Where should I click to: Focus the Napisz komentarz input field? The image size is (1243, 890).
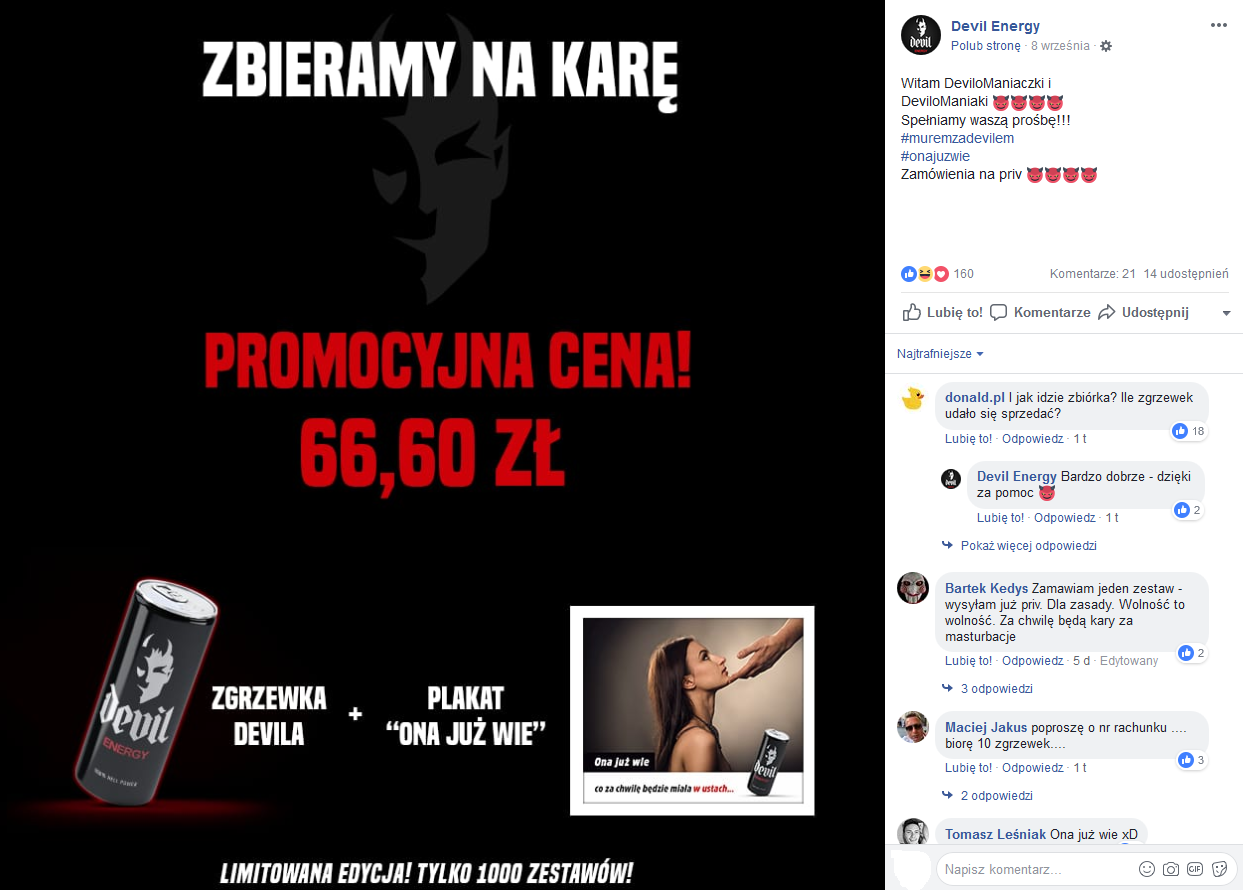click(1036, 869)
